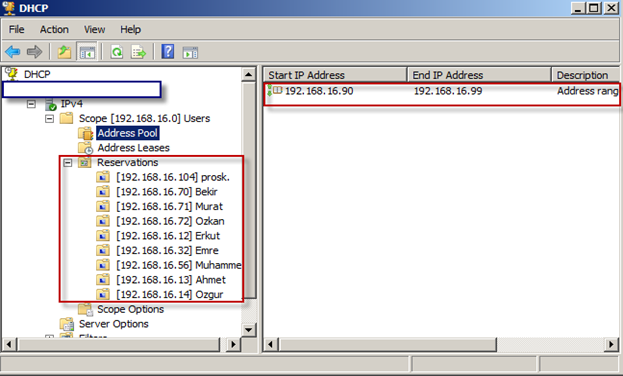Click the details pane scroll right arrow
Viewport: 623px width, 376px height.
pos(611,344)
